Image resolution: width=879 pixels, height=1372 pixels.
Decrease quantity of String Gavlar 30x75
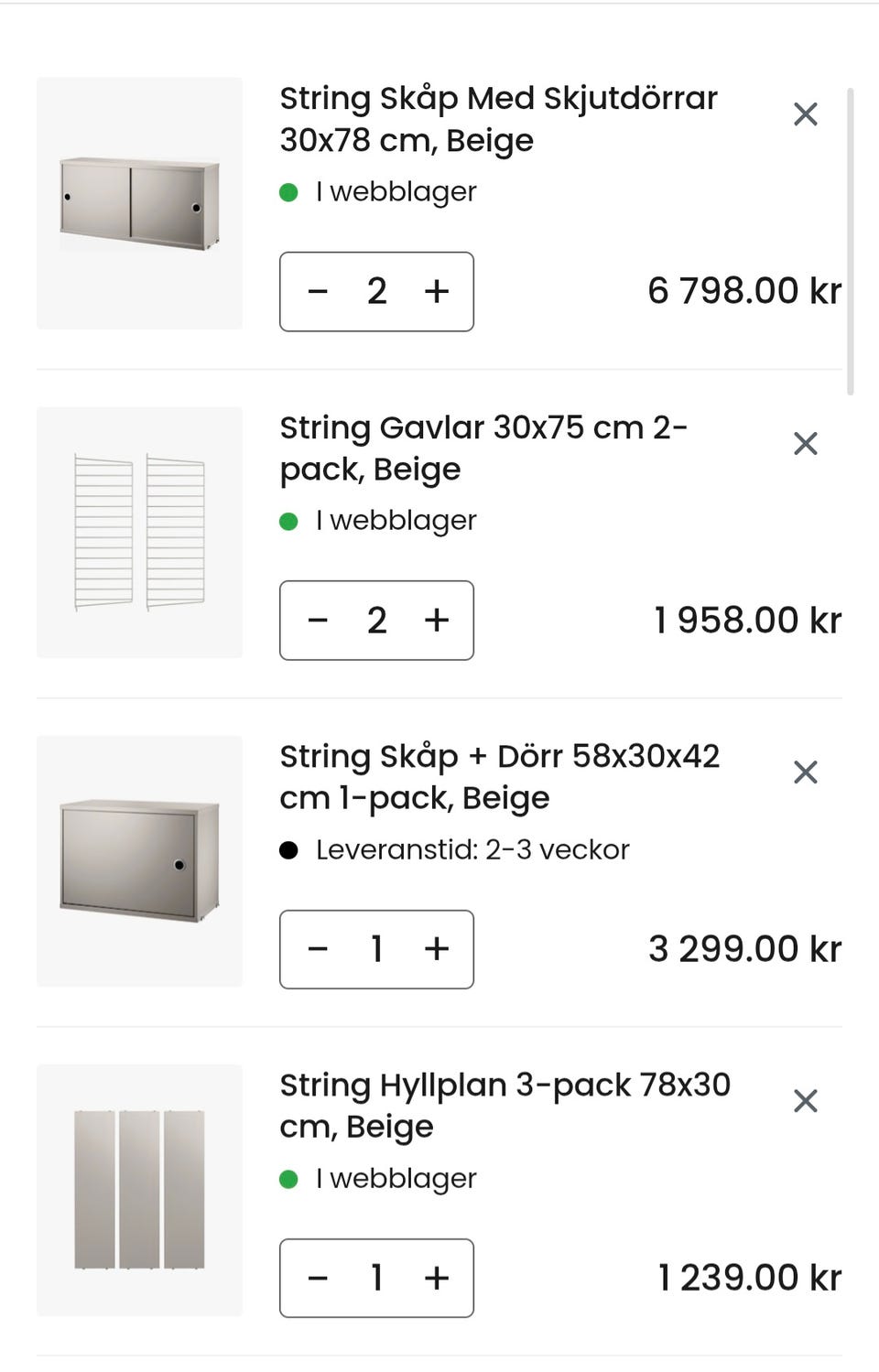pyautogui.click(x=318, y=621)
